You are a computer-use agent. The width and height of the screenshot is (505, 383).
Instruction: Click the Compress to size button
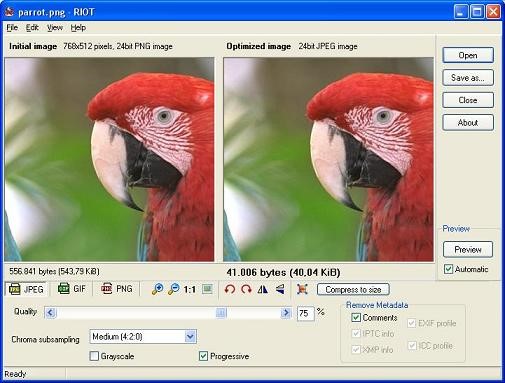[353, 289]
